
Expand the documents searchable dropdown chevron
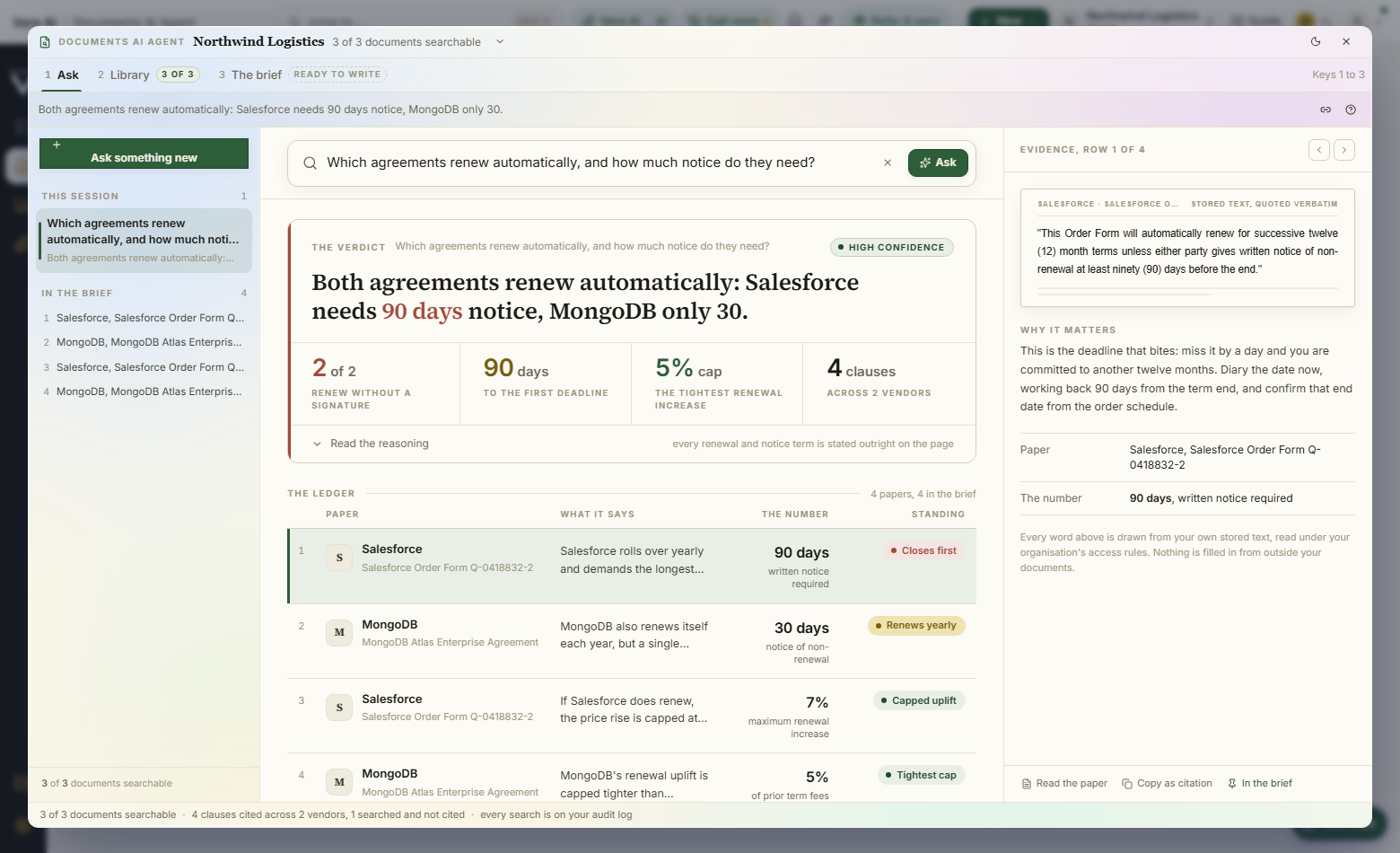click(x=500, y=41)
